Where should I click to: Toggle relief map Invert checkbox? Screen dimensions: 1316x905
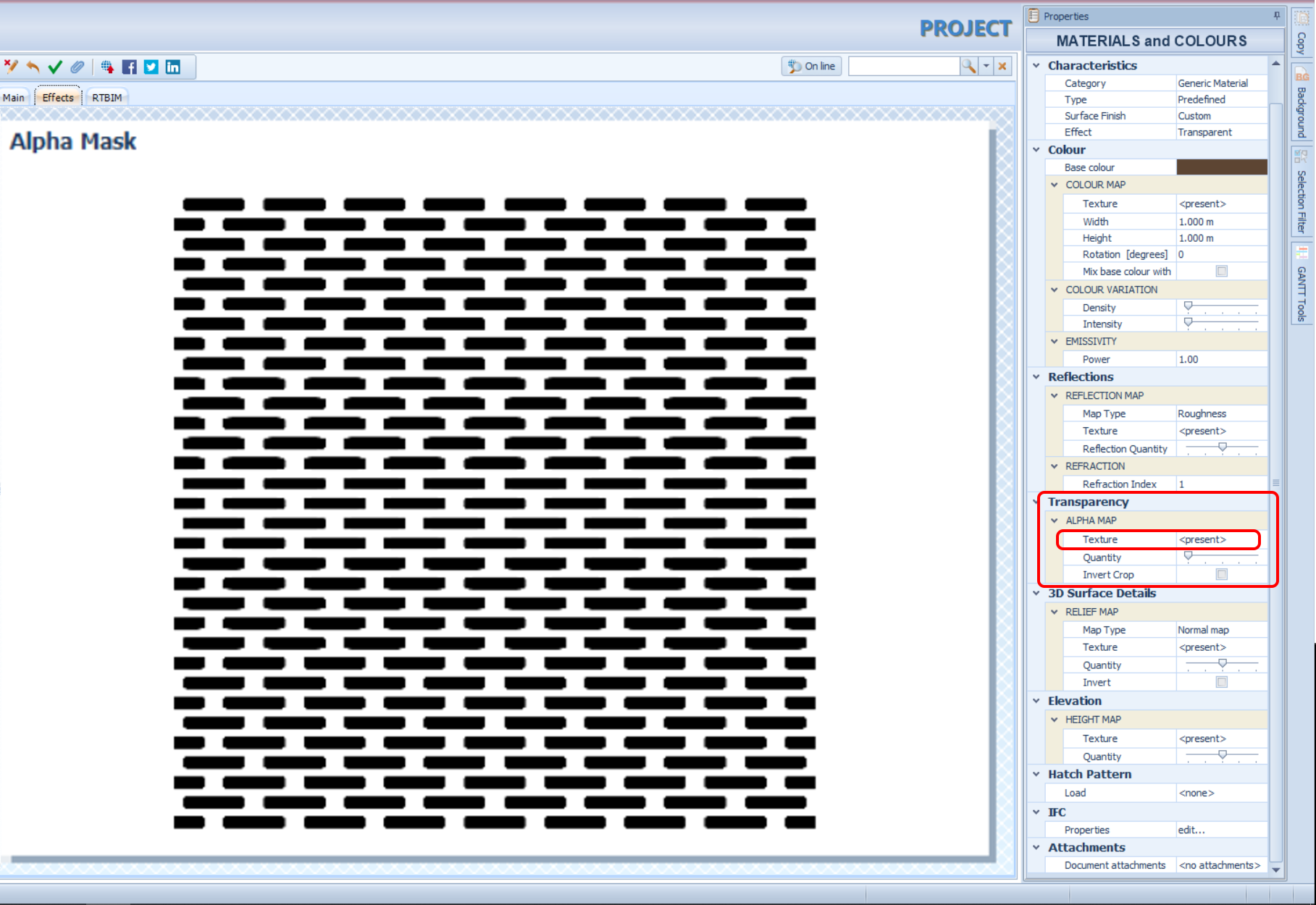1222,682
